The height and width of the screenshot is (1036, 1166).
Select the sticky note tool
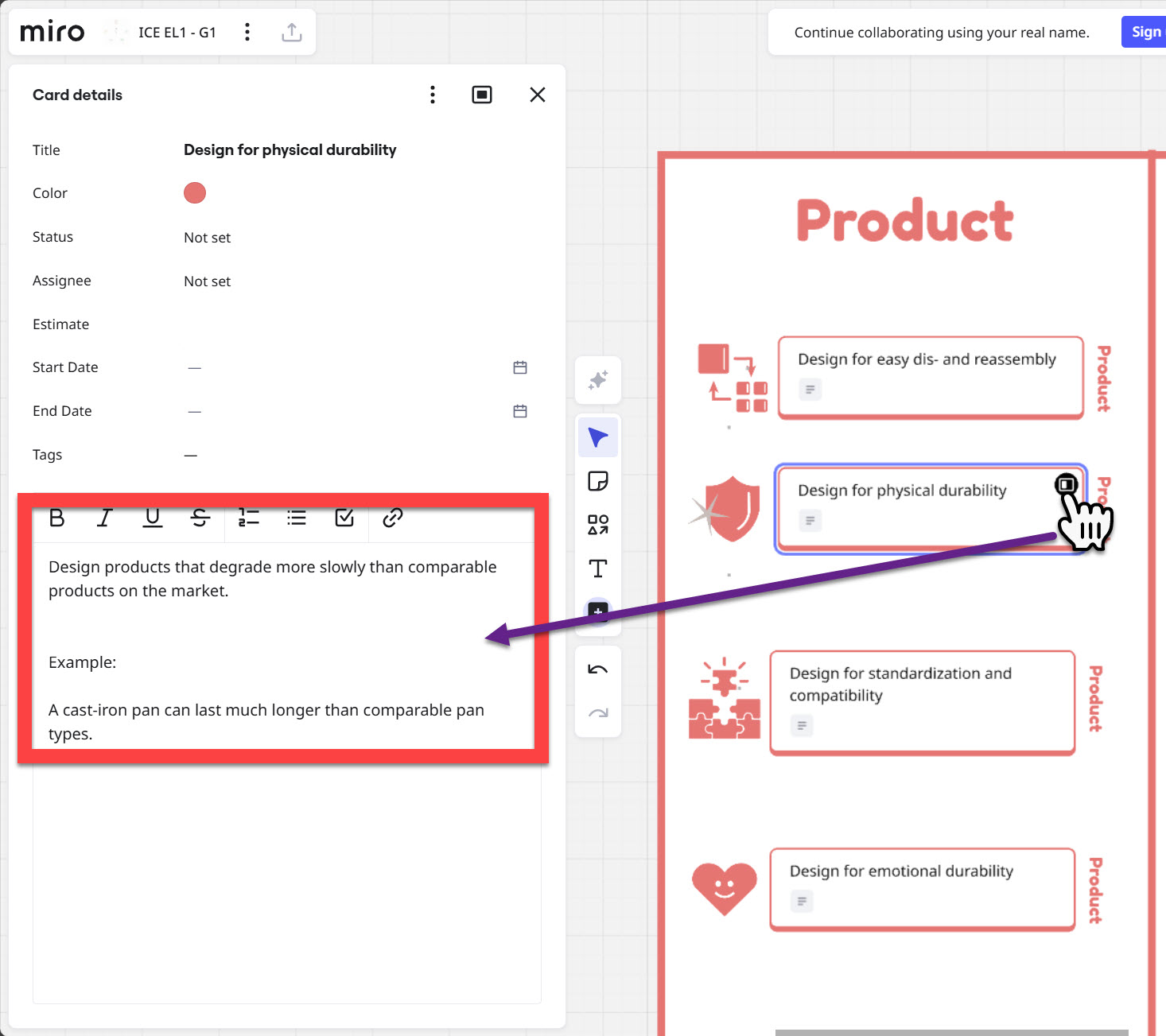coord(597,481)
